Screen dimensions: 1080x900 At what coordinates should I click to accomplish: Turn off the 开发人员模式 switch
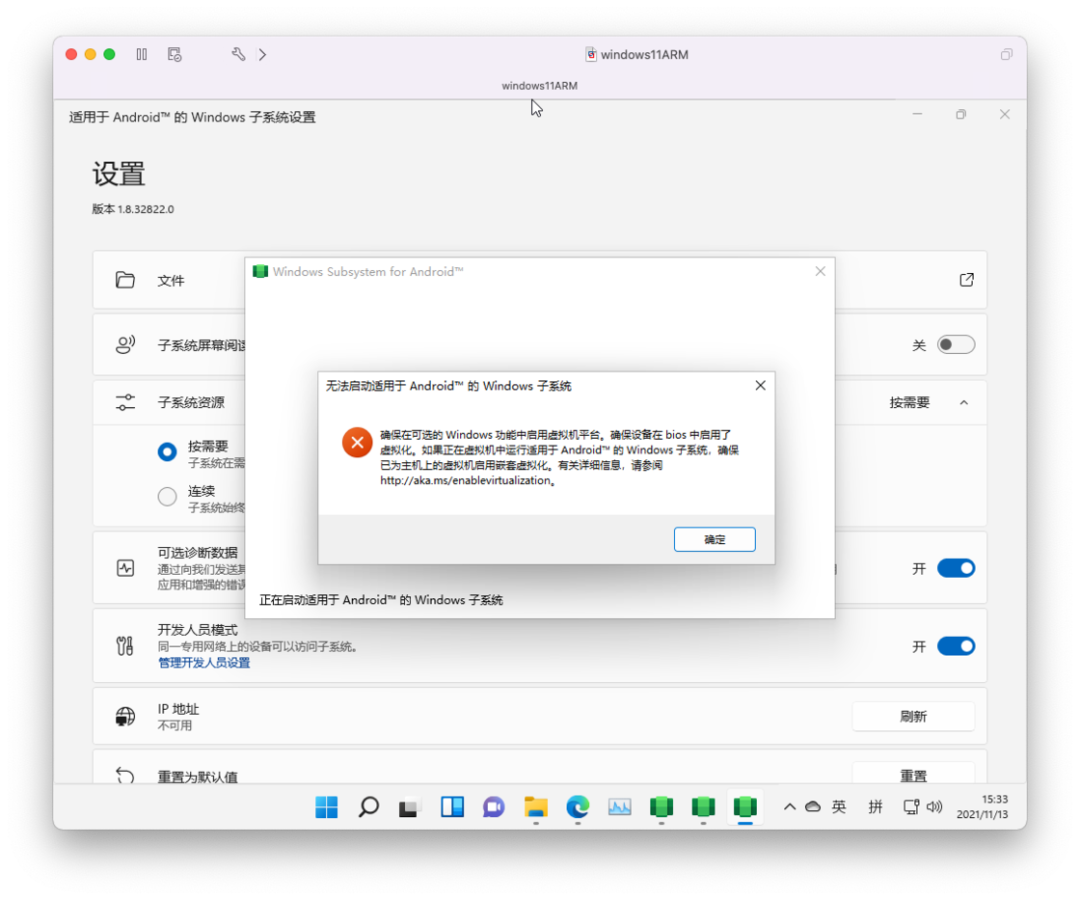[956, 646]
